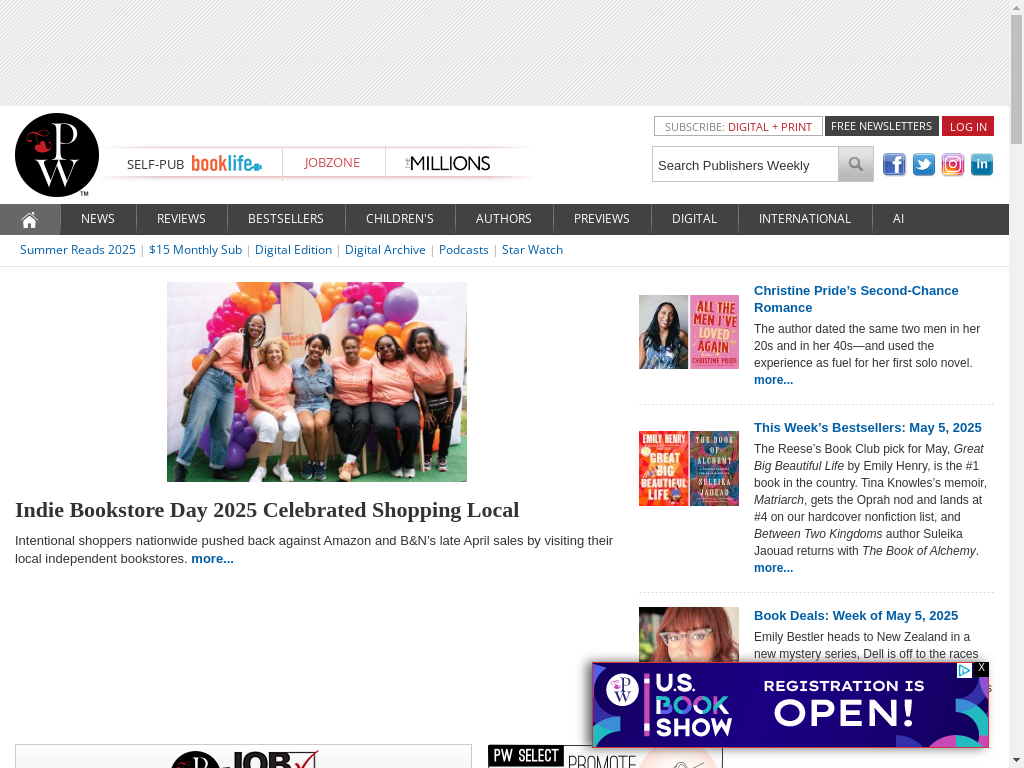Click Christine Pride portrait thumbnail
The width and height of the screenshot is (1024, 768).
tap(664, 332)
